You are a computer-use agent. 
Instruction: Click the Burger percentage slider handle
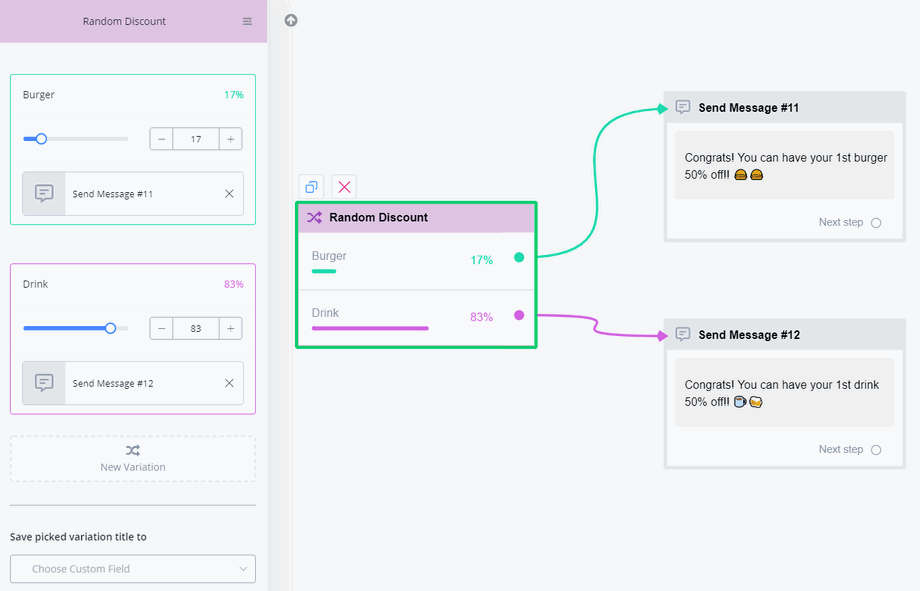41,139
